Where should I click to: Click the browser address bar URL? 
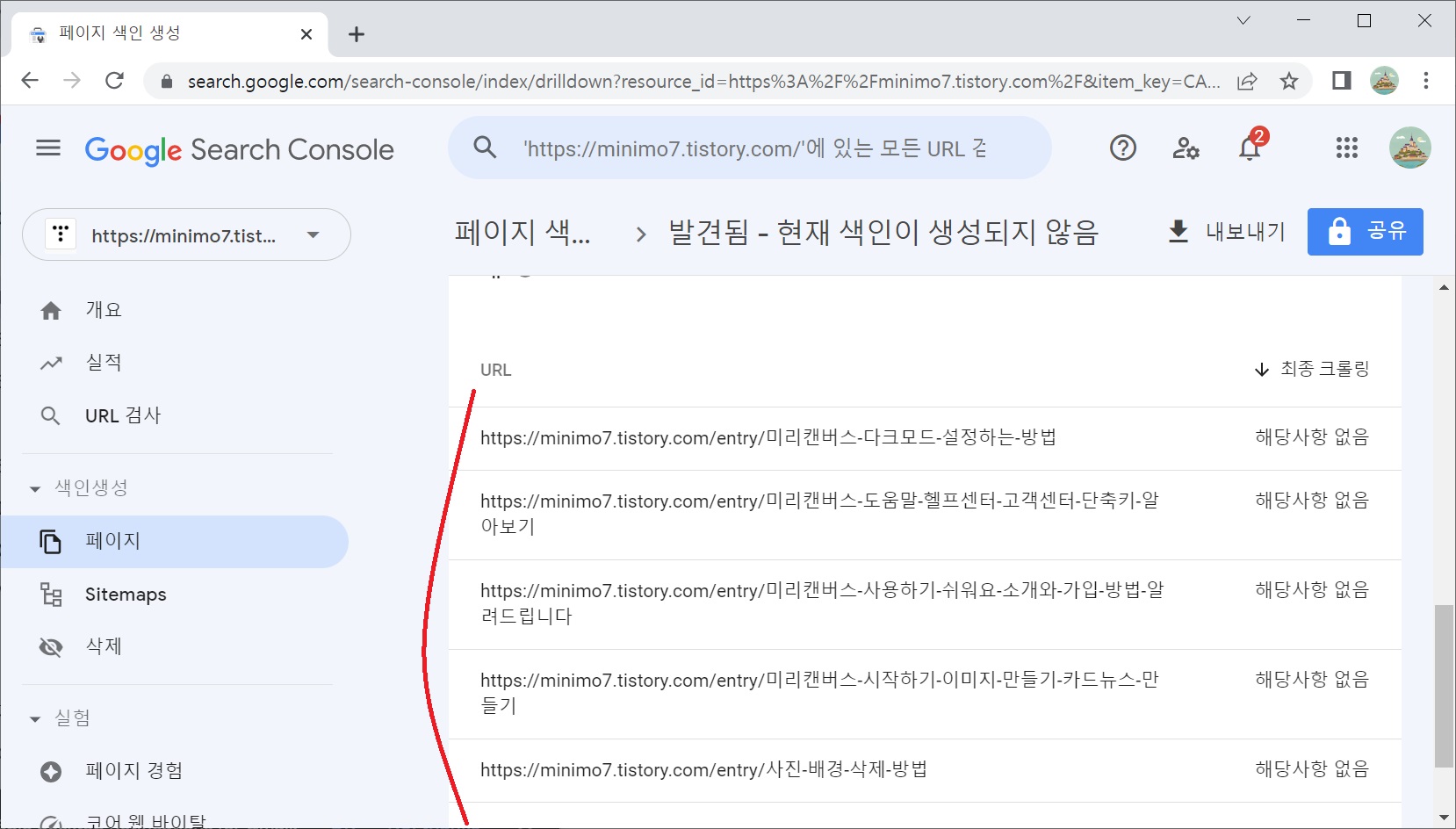[x=703, y=82]
